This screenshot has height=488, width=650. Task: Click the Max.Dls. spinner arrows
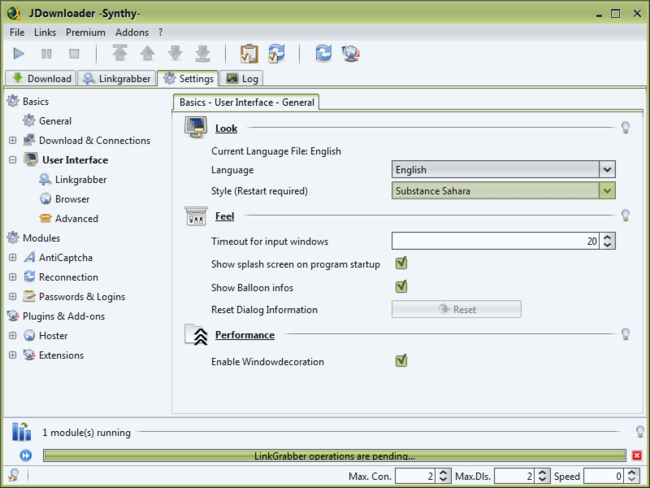542,476
